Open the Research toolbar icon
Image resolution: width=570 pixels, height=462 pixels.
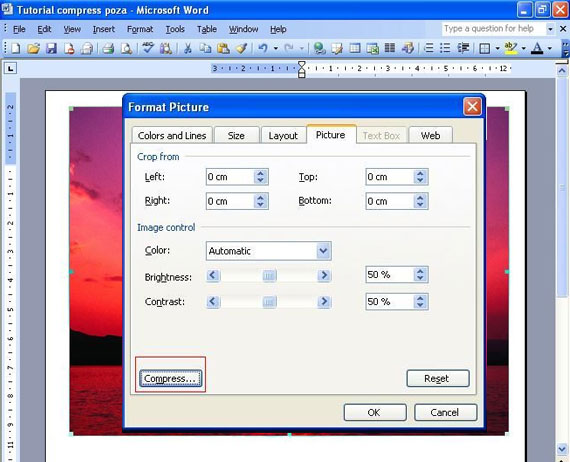[x=166, y=48]
